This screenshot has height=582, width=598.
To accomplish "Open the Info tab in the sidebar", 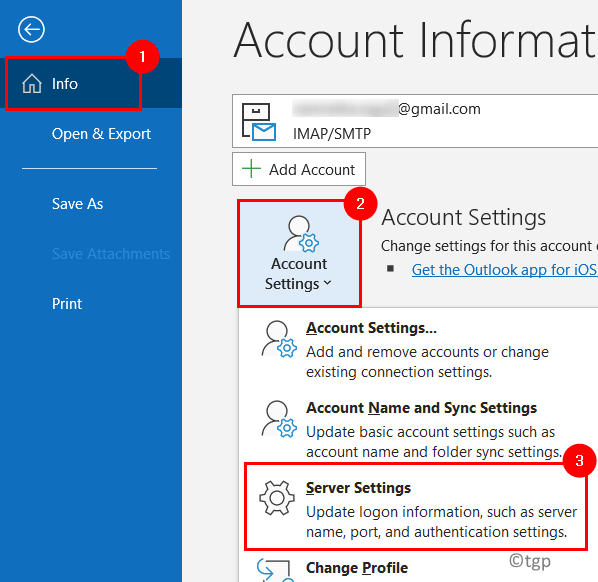I will 91,84.
